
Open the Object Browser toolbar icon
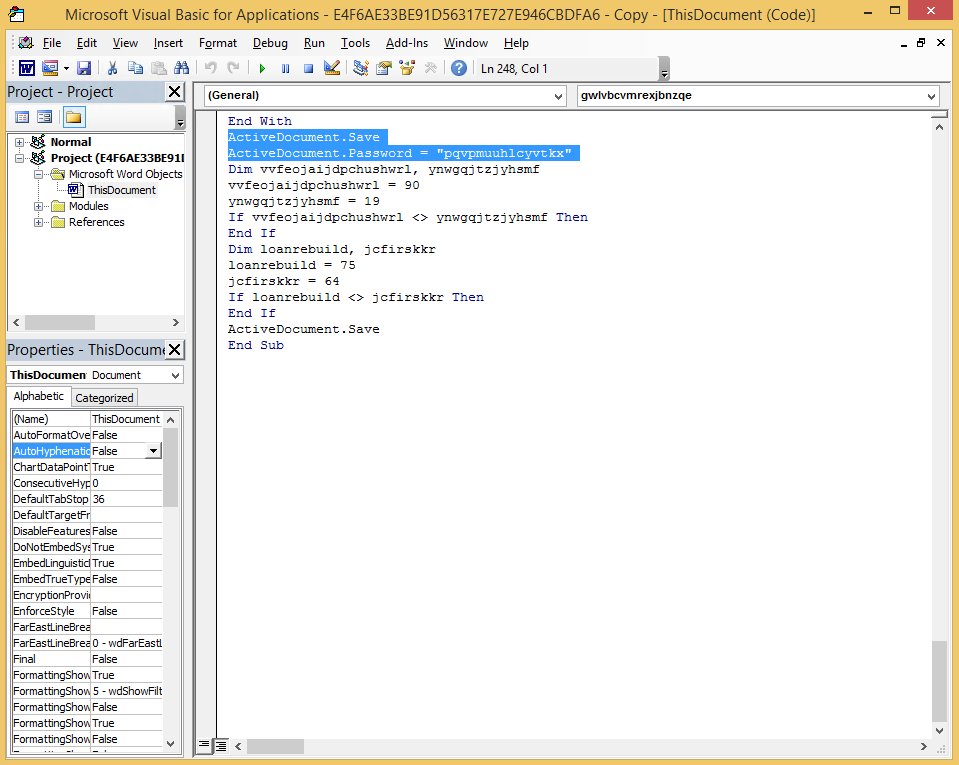(407, 68)
